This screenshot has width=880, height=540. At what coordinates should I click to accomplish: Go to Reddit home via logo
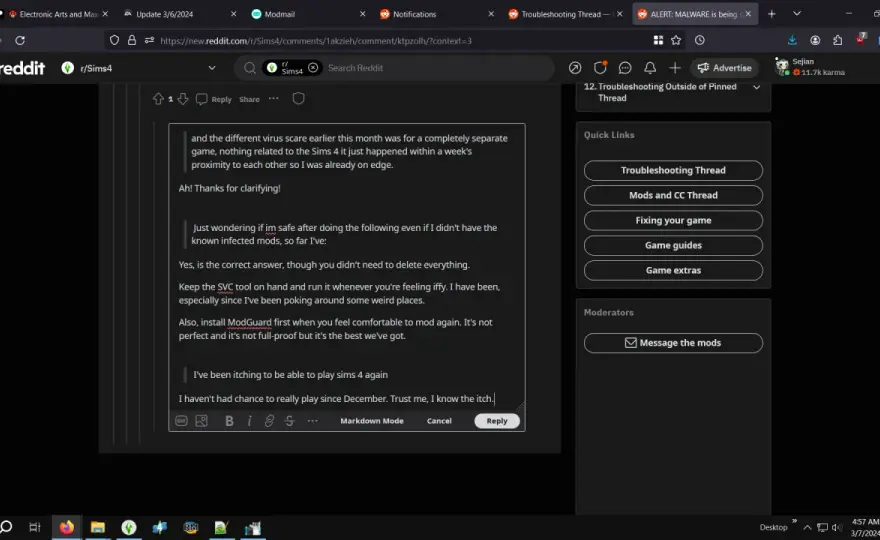22,68
